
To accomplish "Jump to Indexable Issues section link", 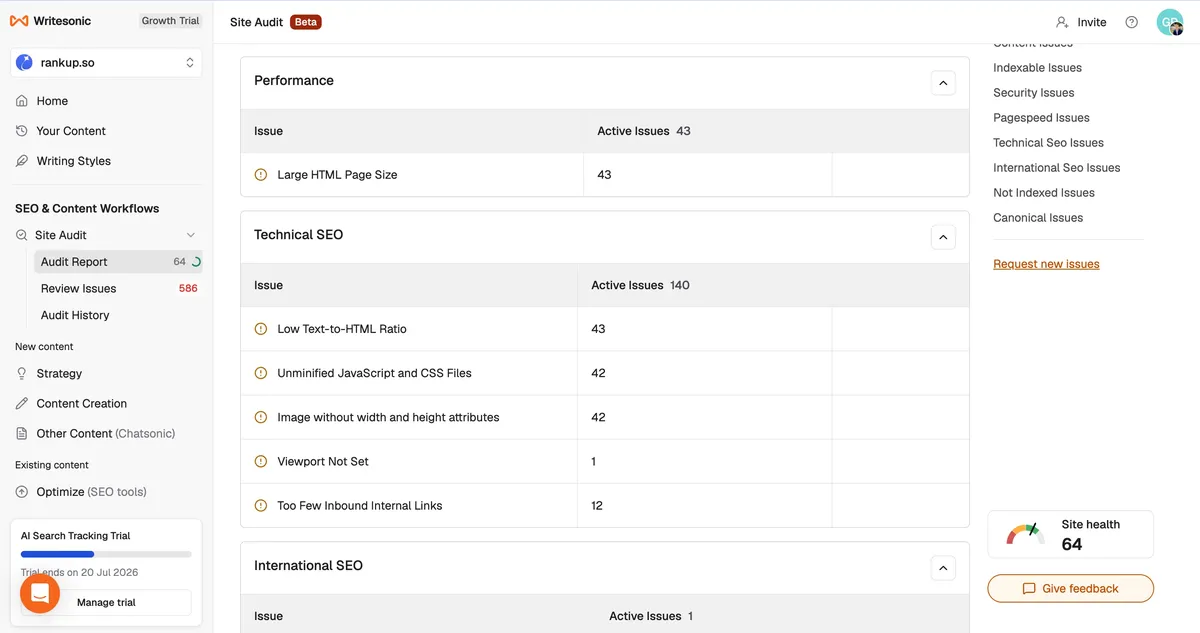I will tap(1037, 68).
